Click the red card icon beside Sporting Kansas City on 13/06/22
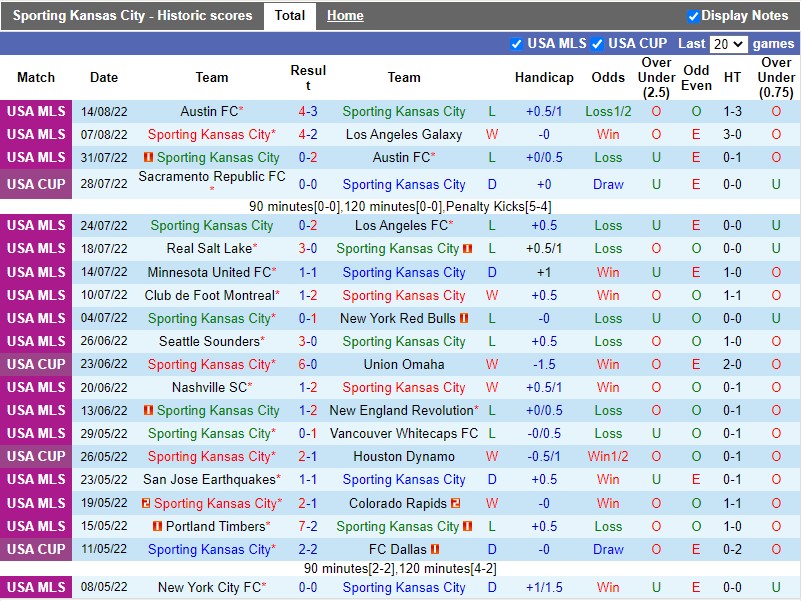 click(148, 410)
